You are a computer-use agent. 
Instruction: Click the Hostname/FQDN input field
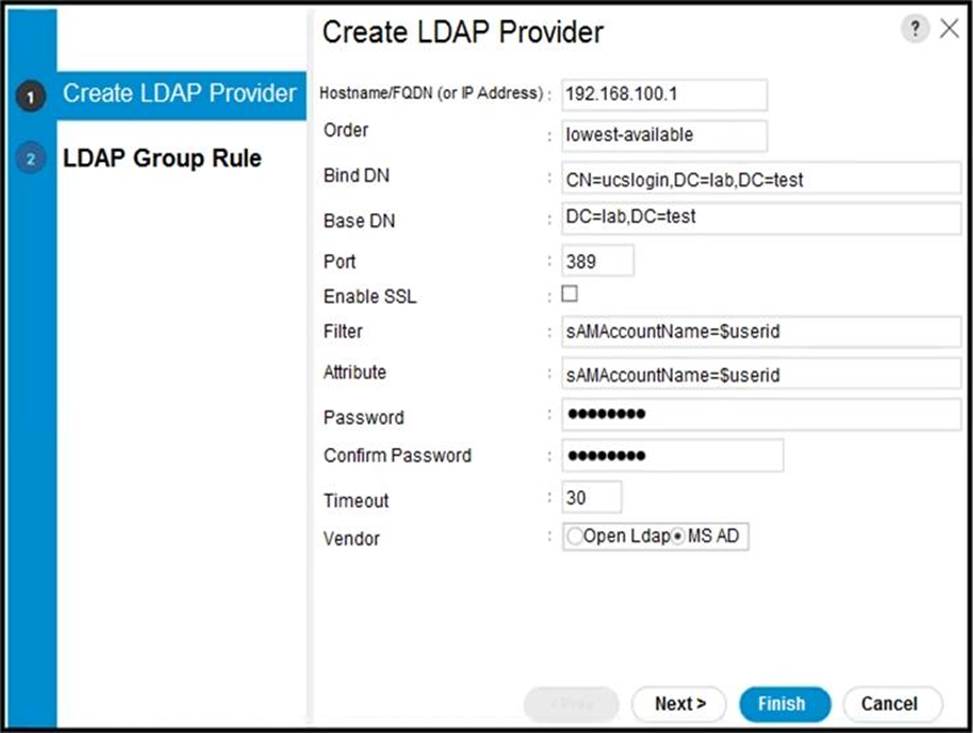tap(664, 94)
